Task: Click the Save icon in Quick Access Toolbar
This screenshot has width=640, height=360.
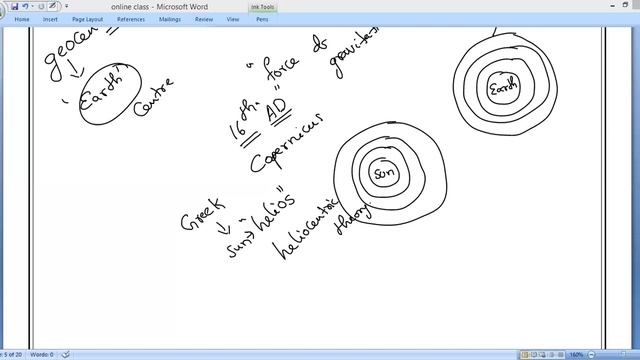Action: point(15,6)
